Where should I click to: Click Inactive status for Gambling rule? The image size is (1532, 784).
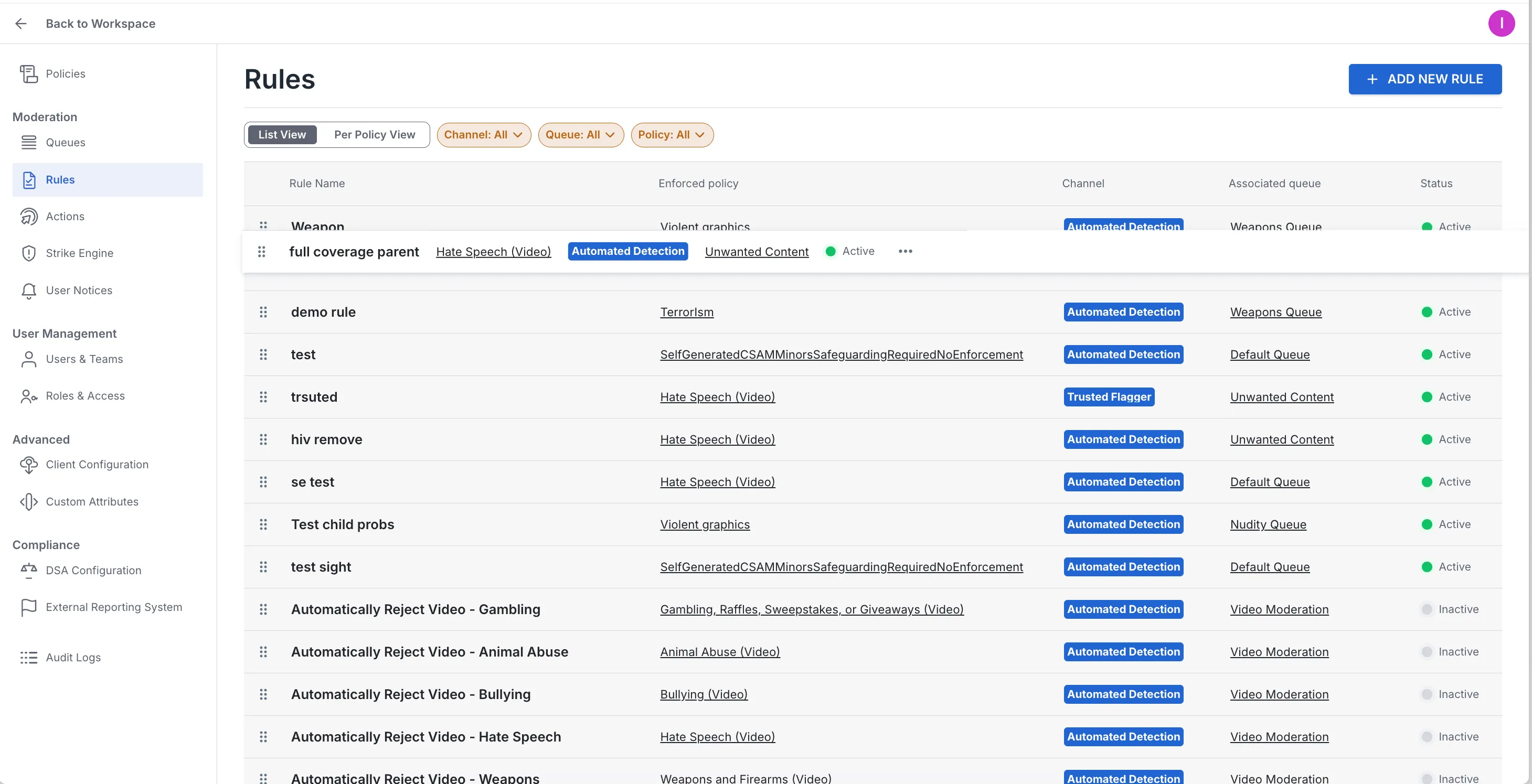pos(1449,609)
